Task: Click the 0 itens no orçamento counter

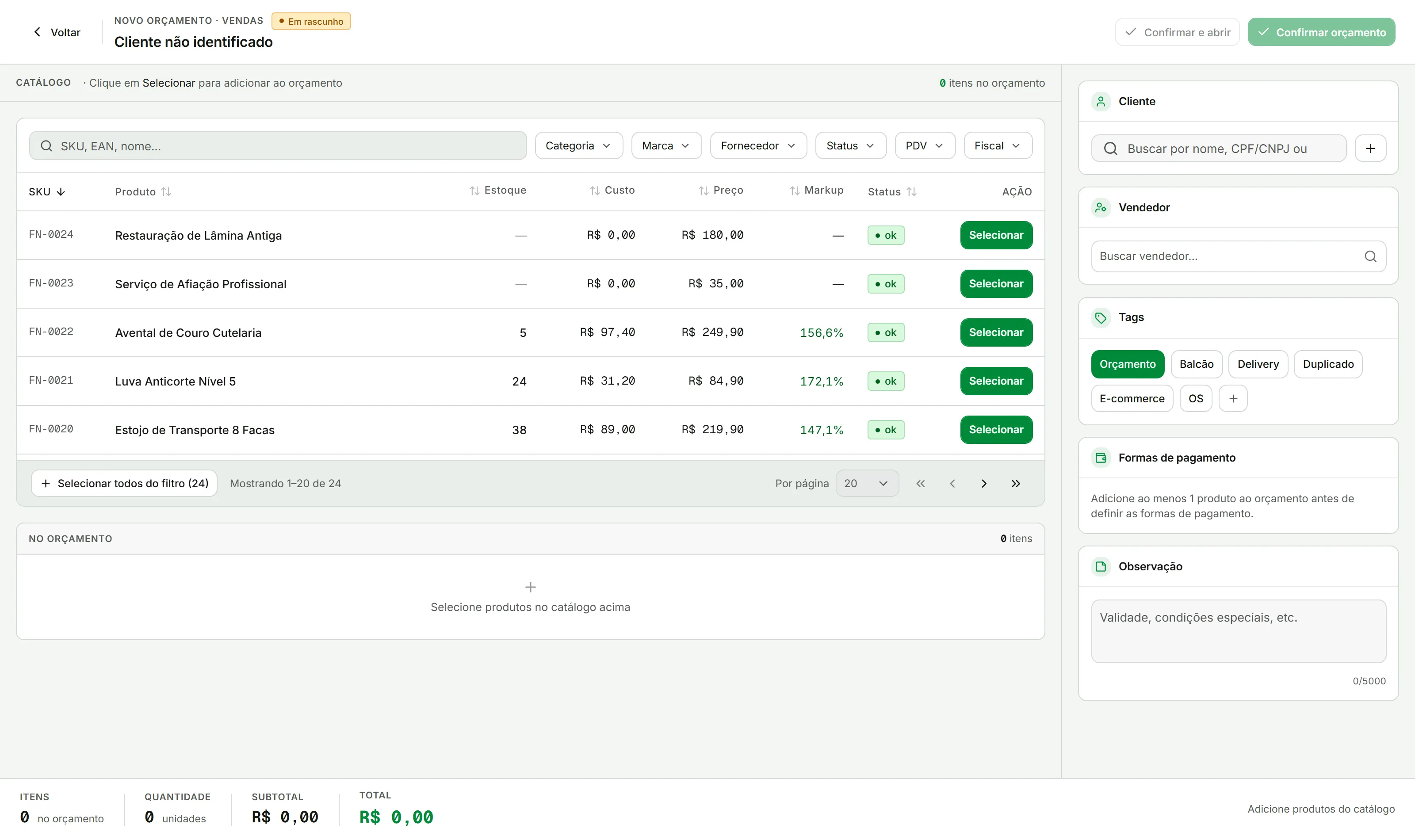Action: point(992,83)
